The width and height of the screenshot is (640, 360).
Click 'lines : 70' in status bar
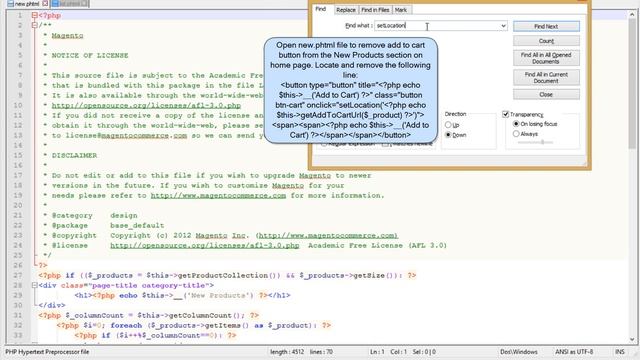[x=322, y=352]
